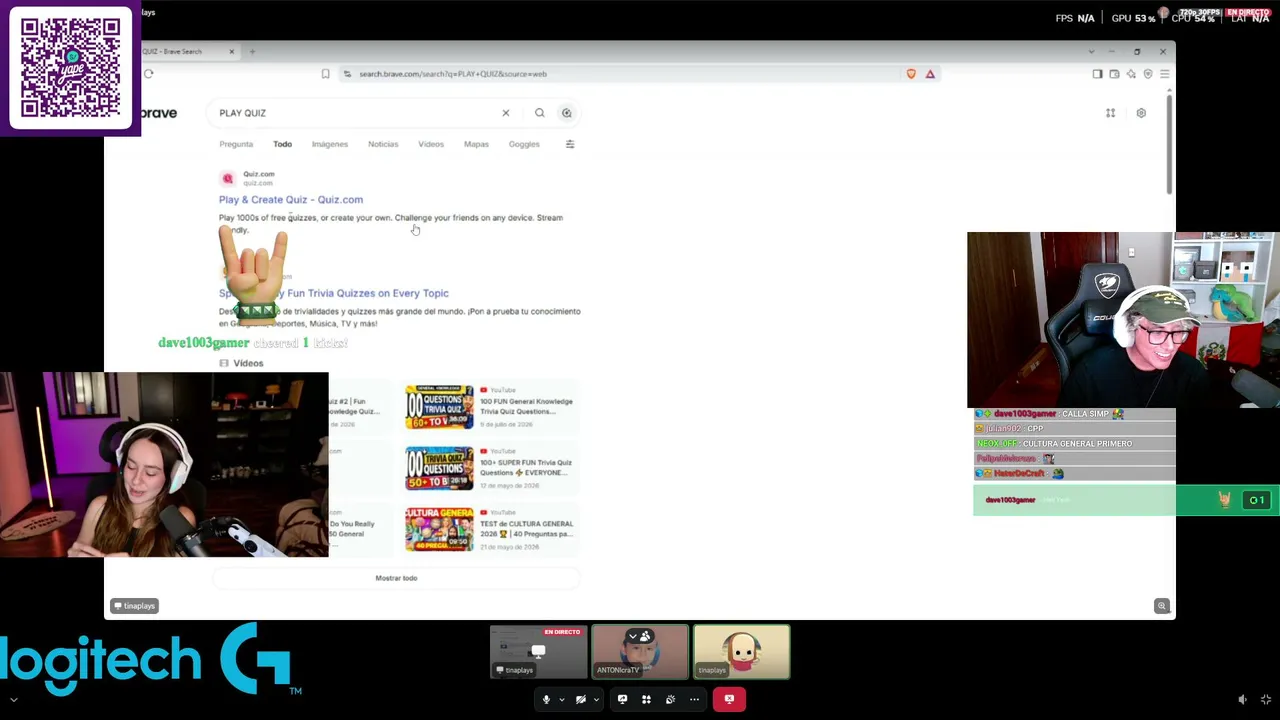Image resolution: width=1280 pixels, height=720 pixels.
Task: Open the activities apps grid button
Action: tap(646, 700)
